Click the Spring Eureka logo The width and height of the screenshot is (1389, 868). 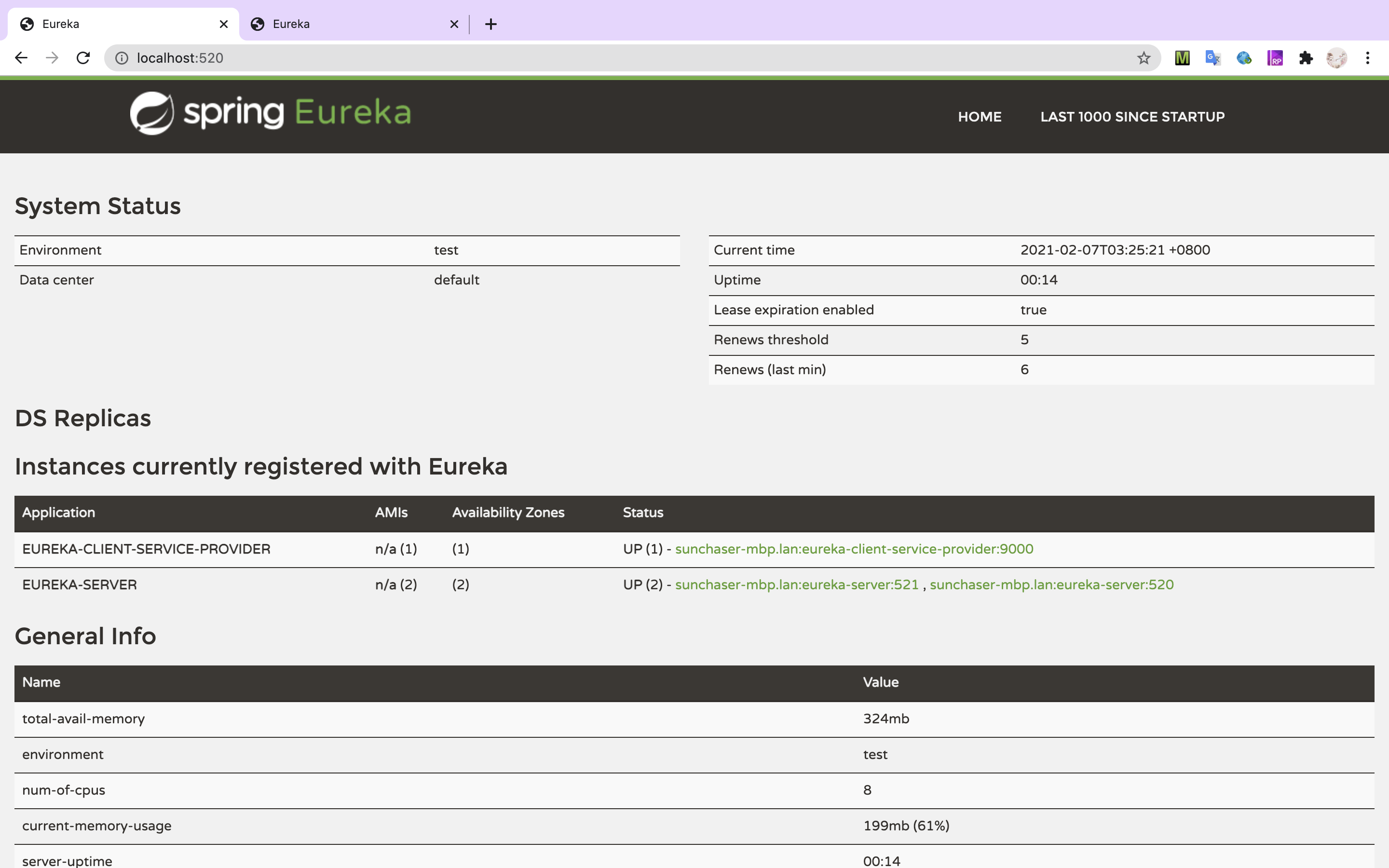(x=271, y=113)
